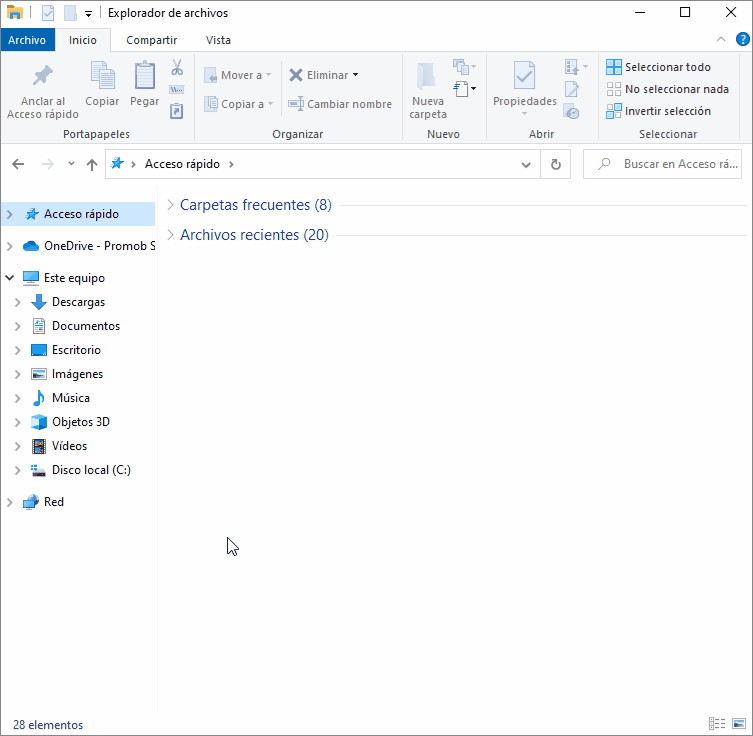
Task: Switch to large icons view in status bar
Action: point(739,724)
